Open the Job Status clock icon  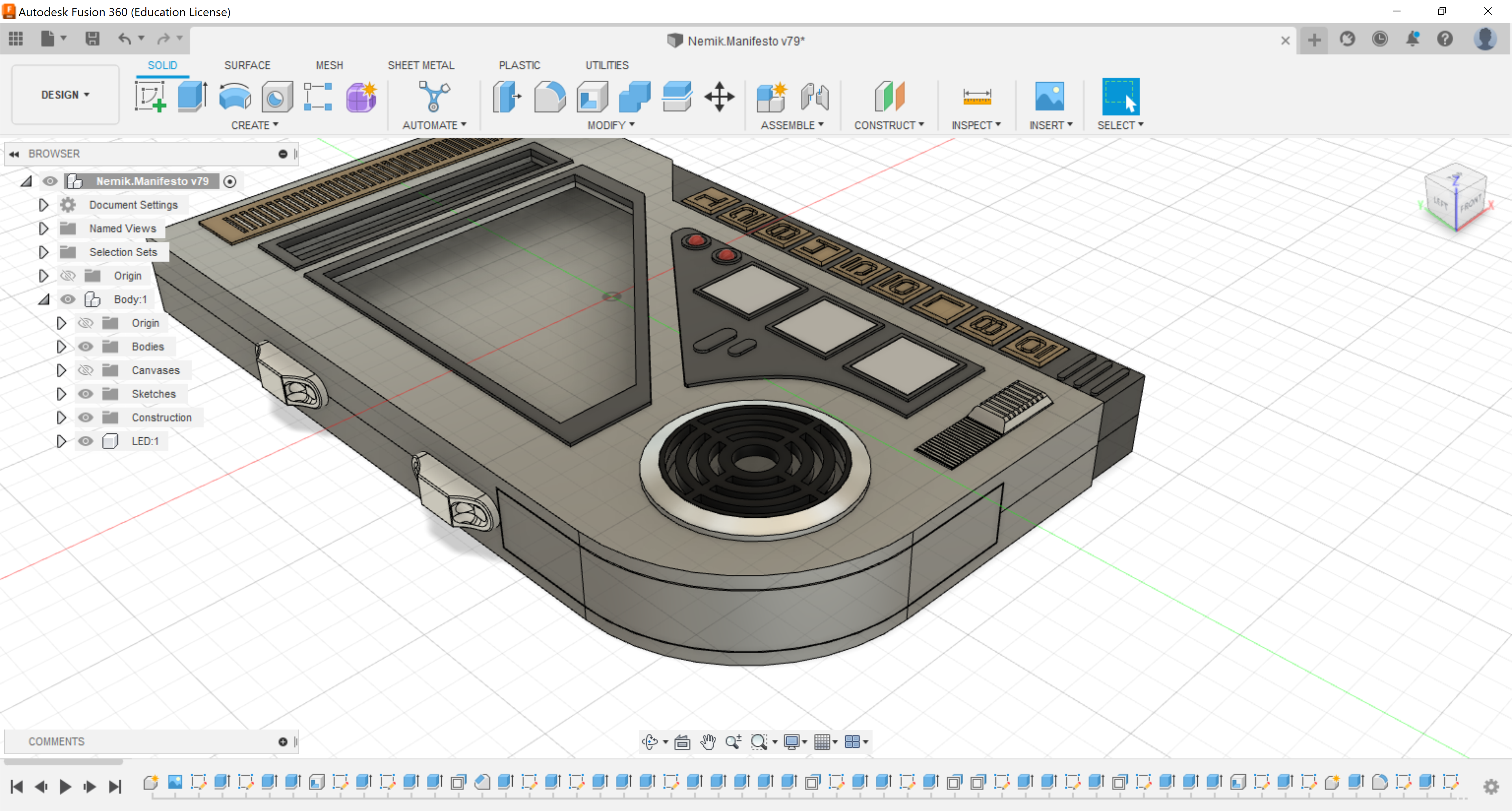(x=1379, y=39)
